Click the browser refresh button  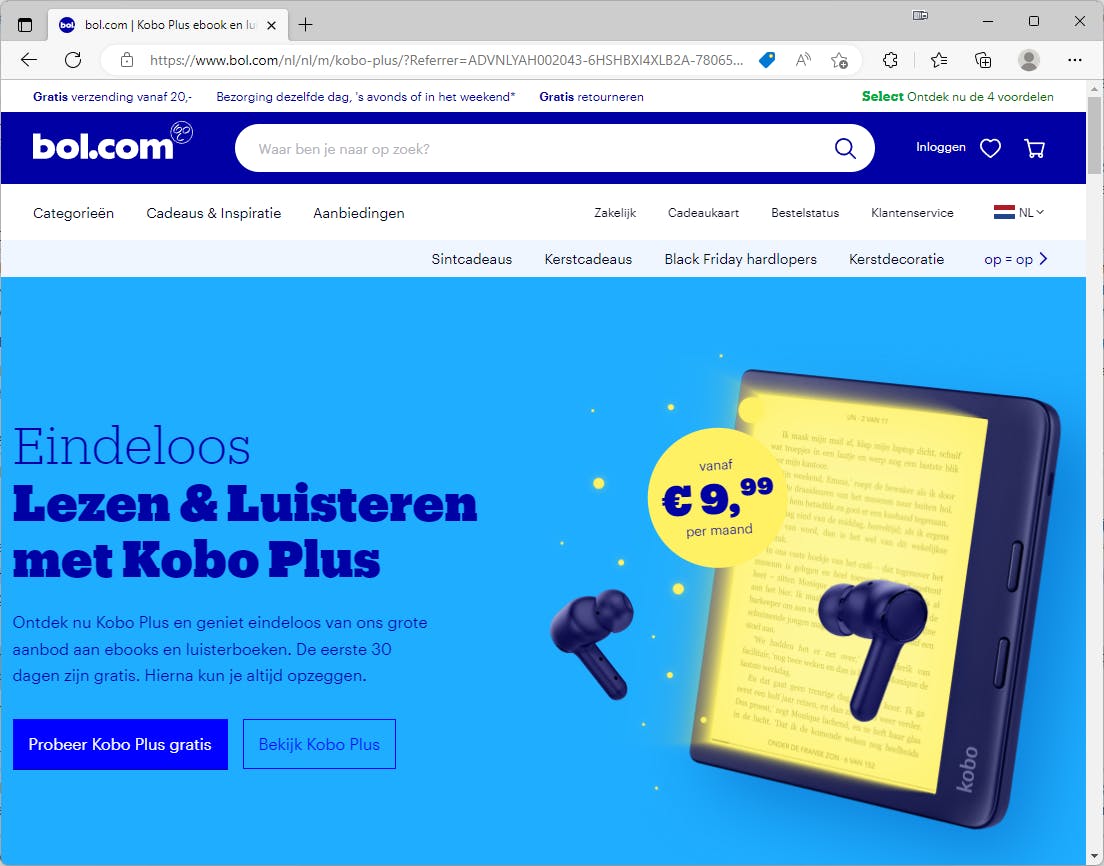(73, 60)
